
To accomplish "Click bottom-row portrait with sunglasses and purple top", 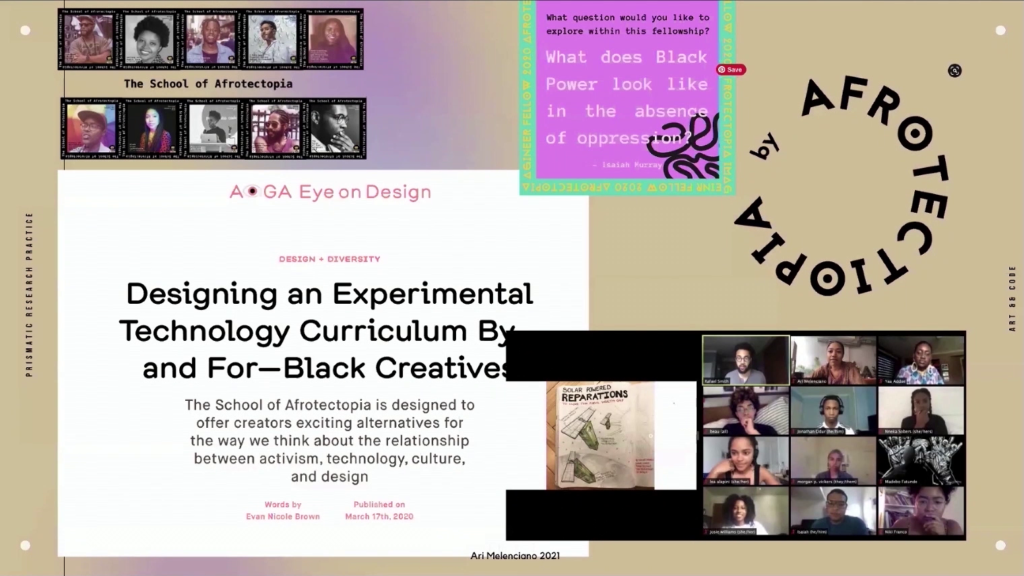I will 275,129.
